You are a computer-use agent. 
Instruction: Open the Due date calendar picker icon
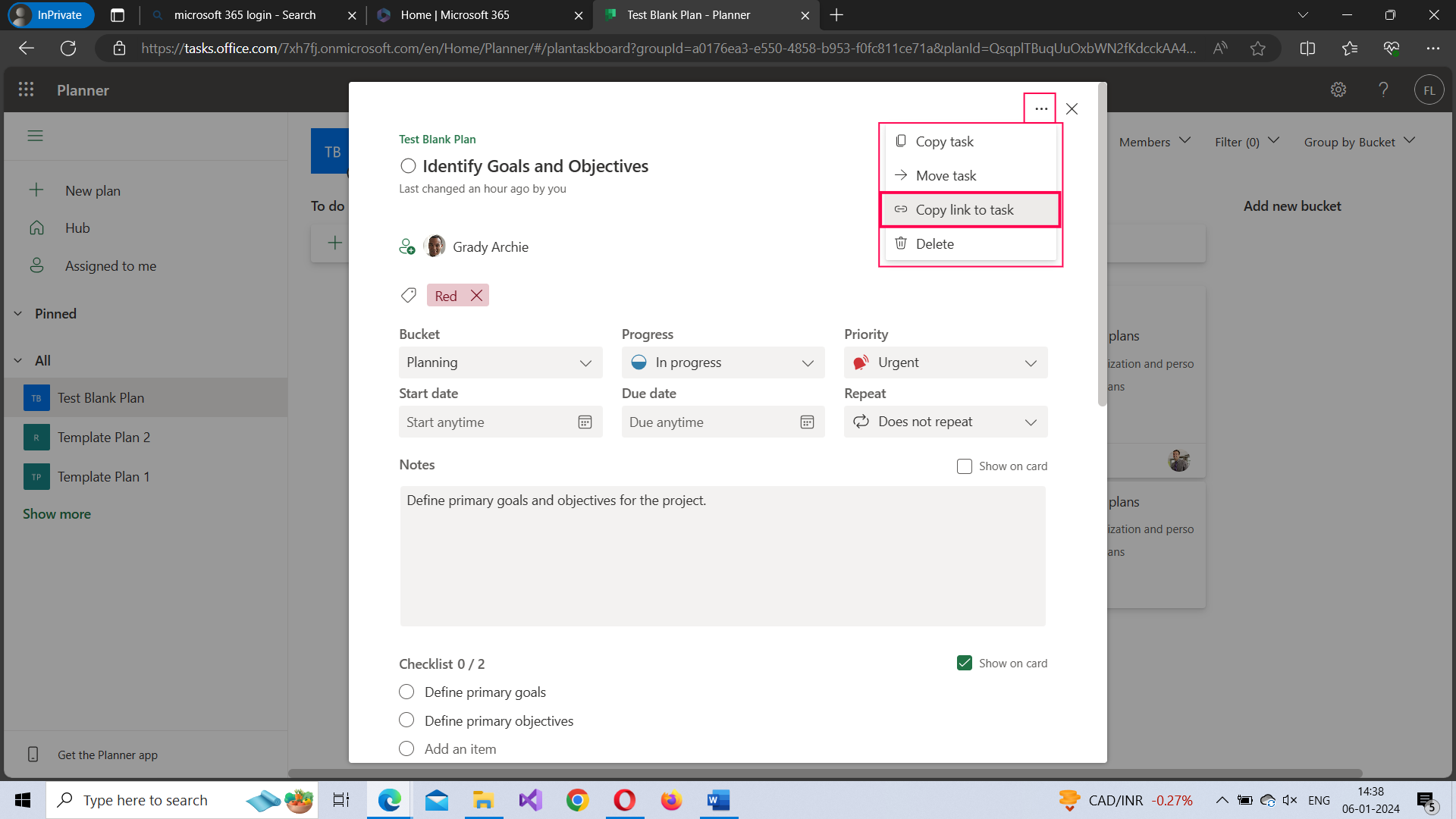point(807,422)
